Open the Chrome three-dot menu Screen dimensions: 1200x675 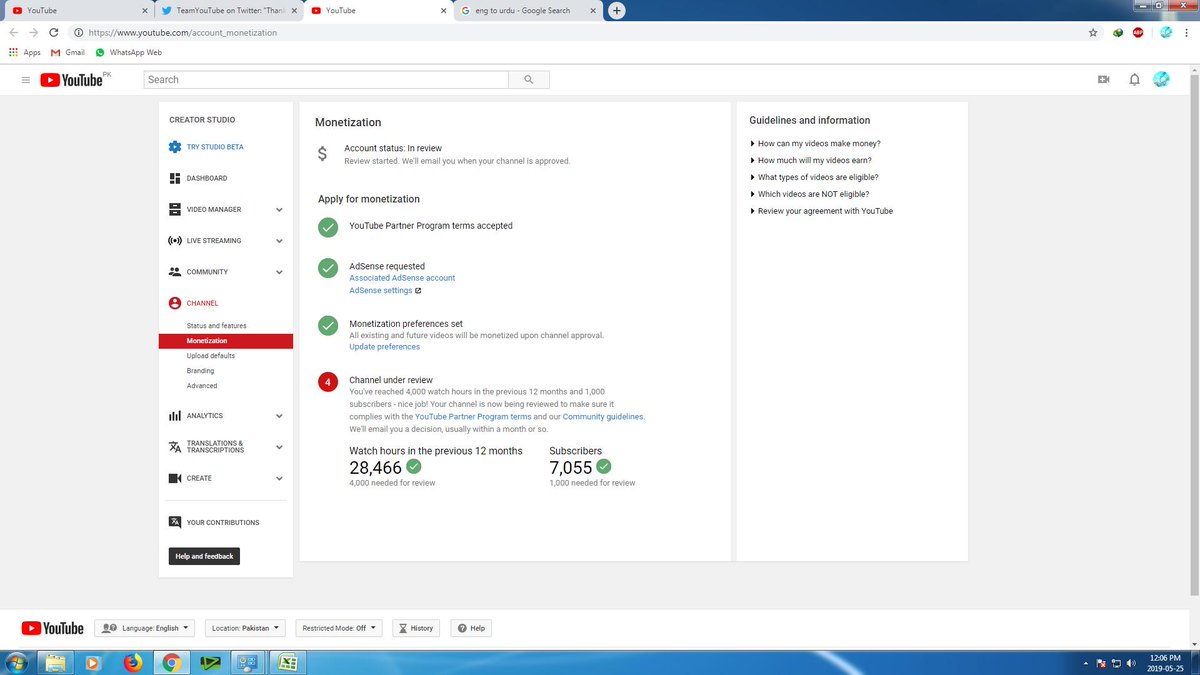click(1187, 32)
